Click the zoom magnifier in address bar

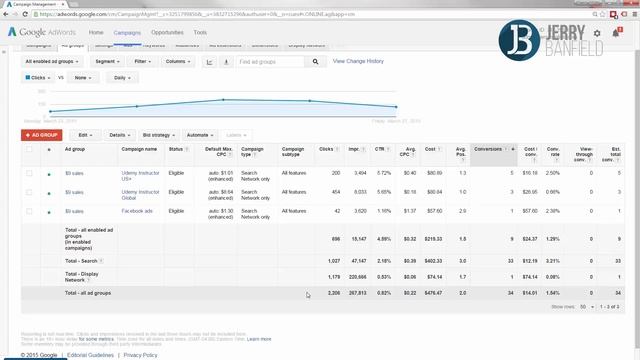tap(595, 14)
